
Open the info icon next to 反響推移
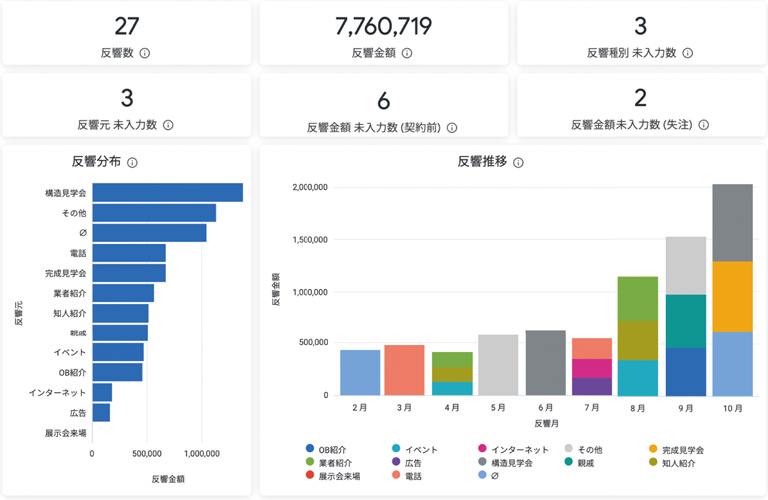tap(518, 162)
